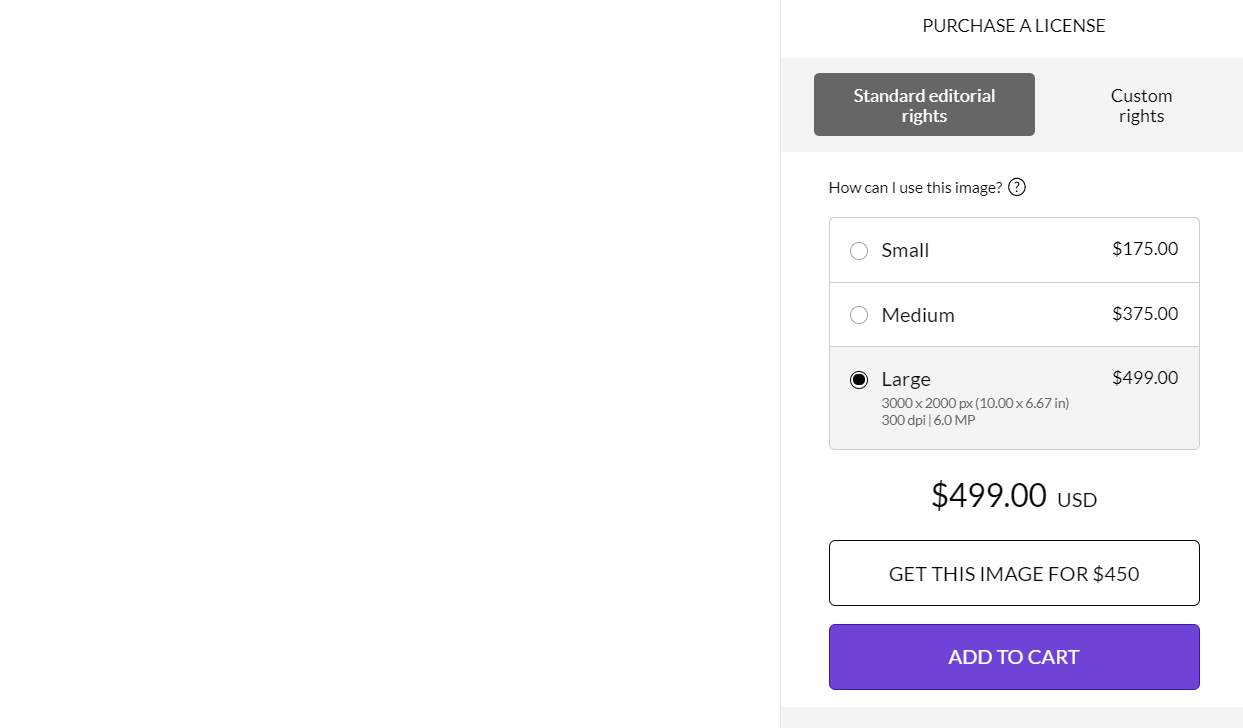
Task: Switch to Custom rights tab
Action: pos(1141,105)
